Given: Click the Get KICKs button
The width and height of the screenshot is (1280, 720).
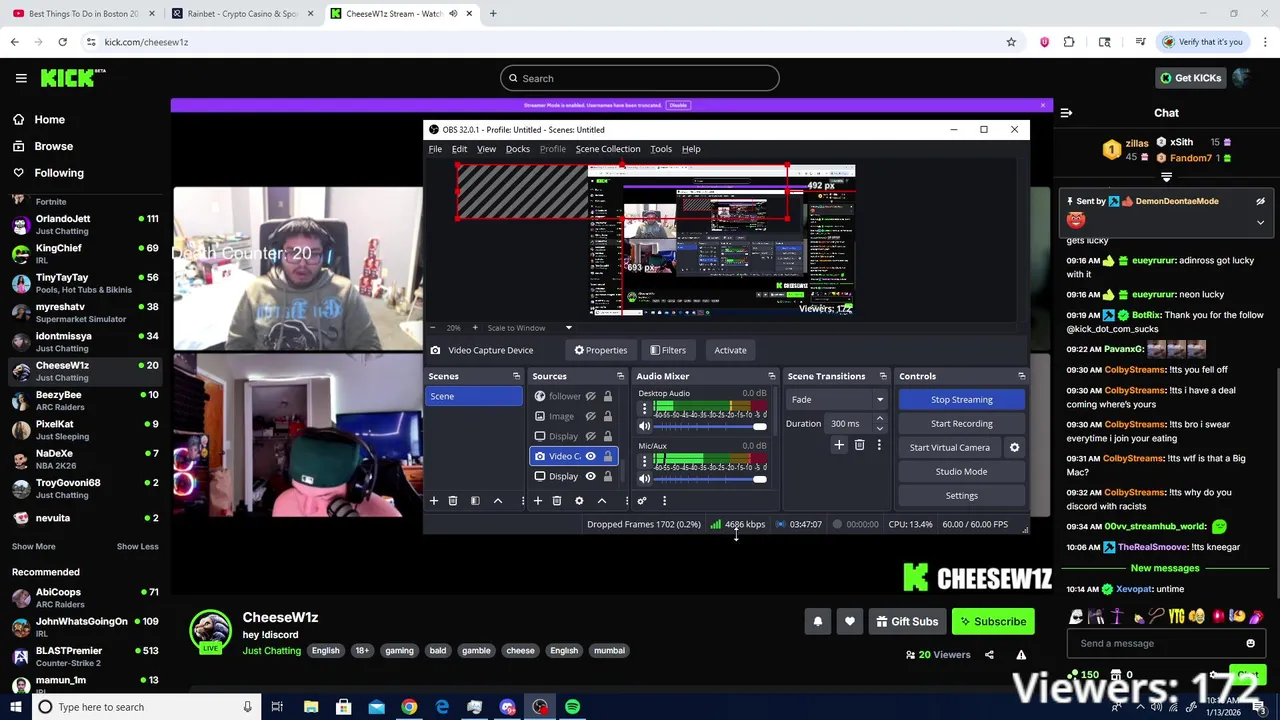Looking at the screenshot, I should pos(1190,78).
